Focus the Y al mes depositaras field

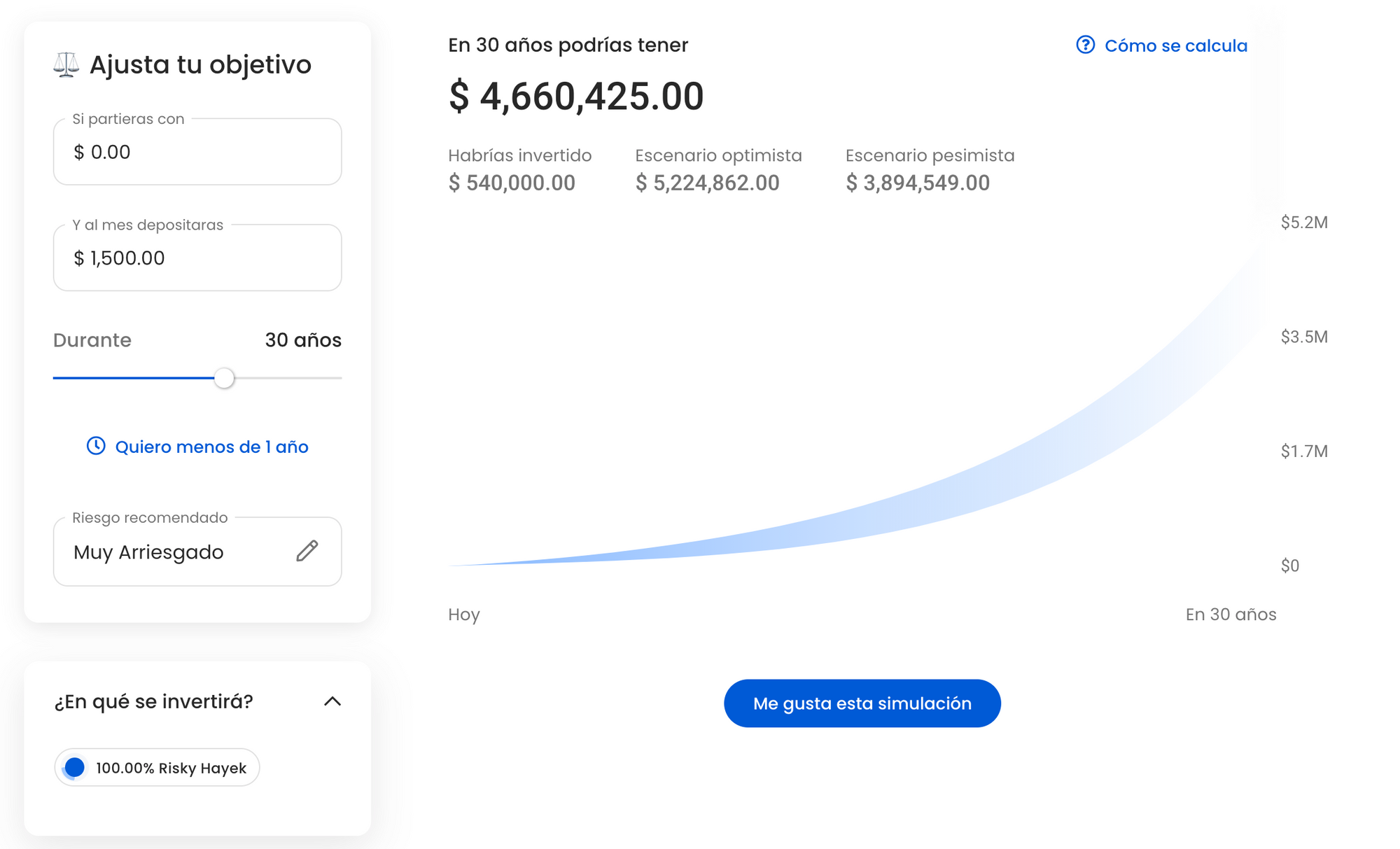point(197,258)
